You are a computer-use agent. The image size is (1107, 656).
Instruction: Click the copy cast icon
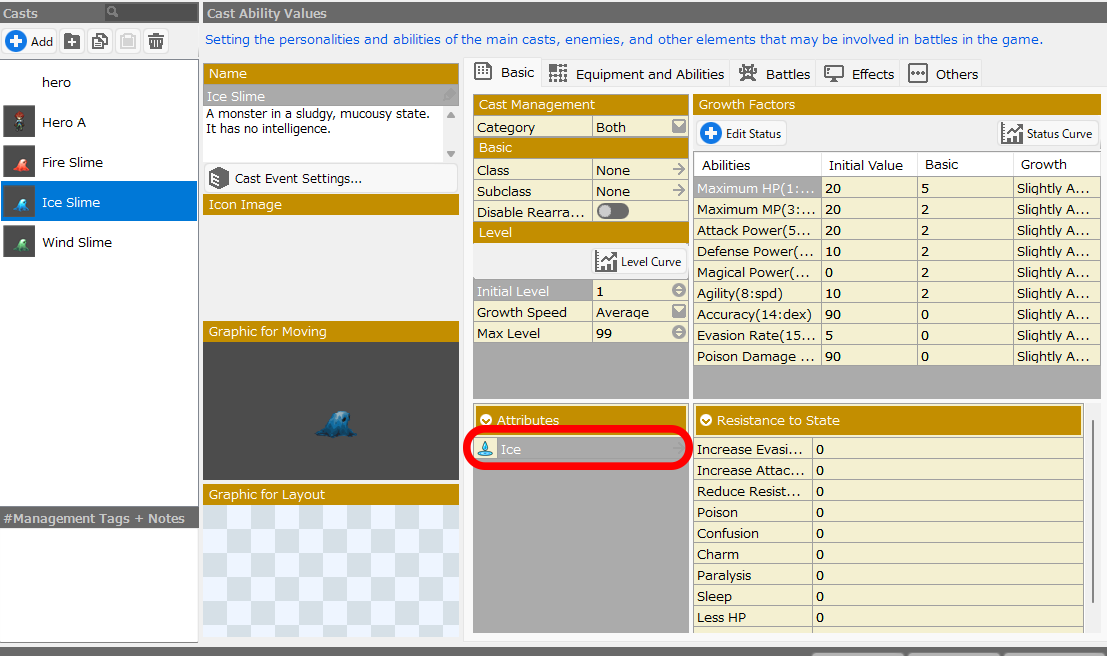100,41
